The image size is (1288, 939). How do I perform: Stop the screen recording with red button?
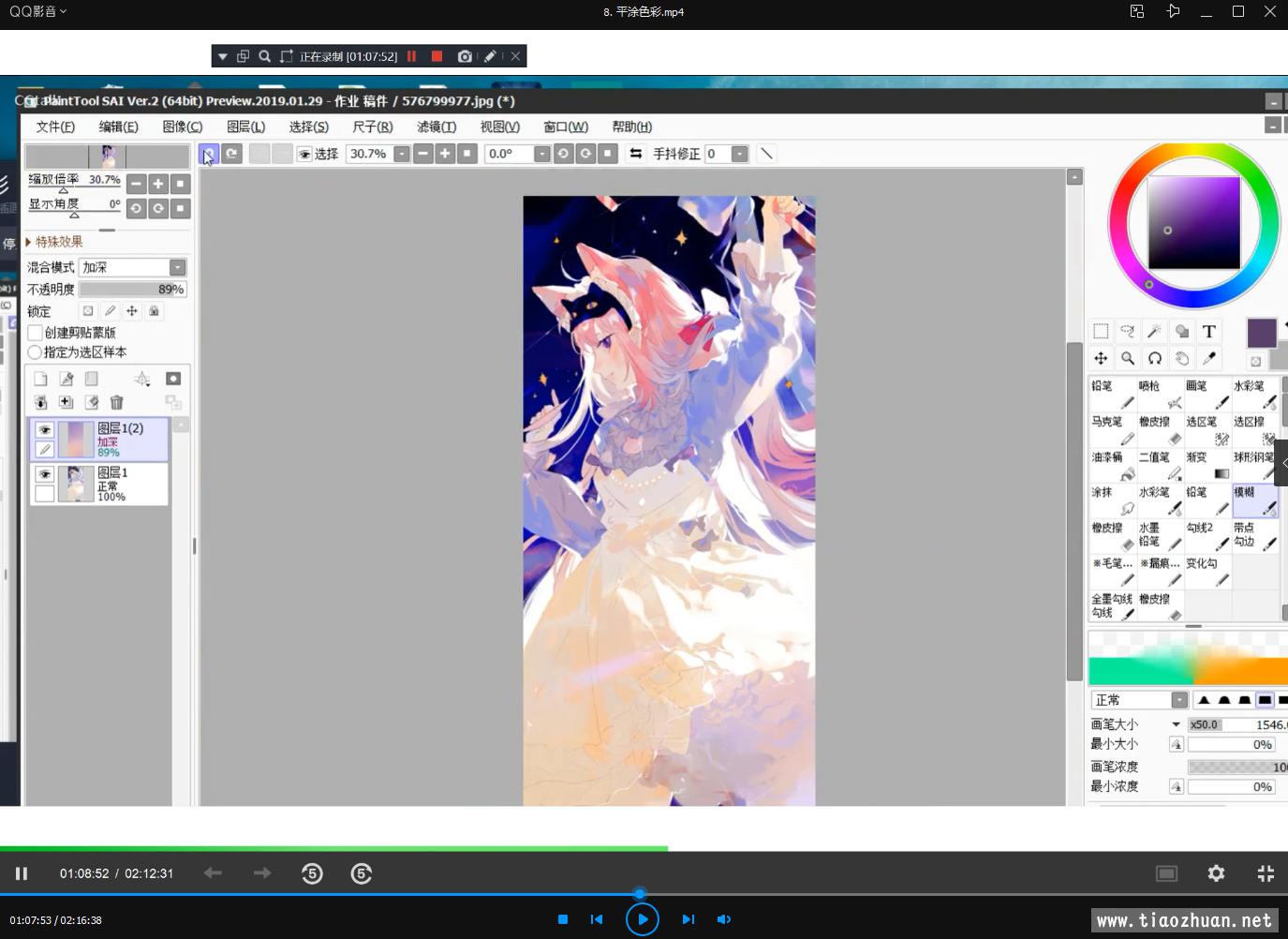coord(437,56)
